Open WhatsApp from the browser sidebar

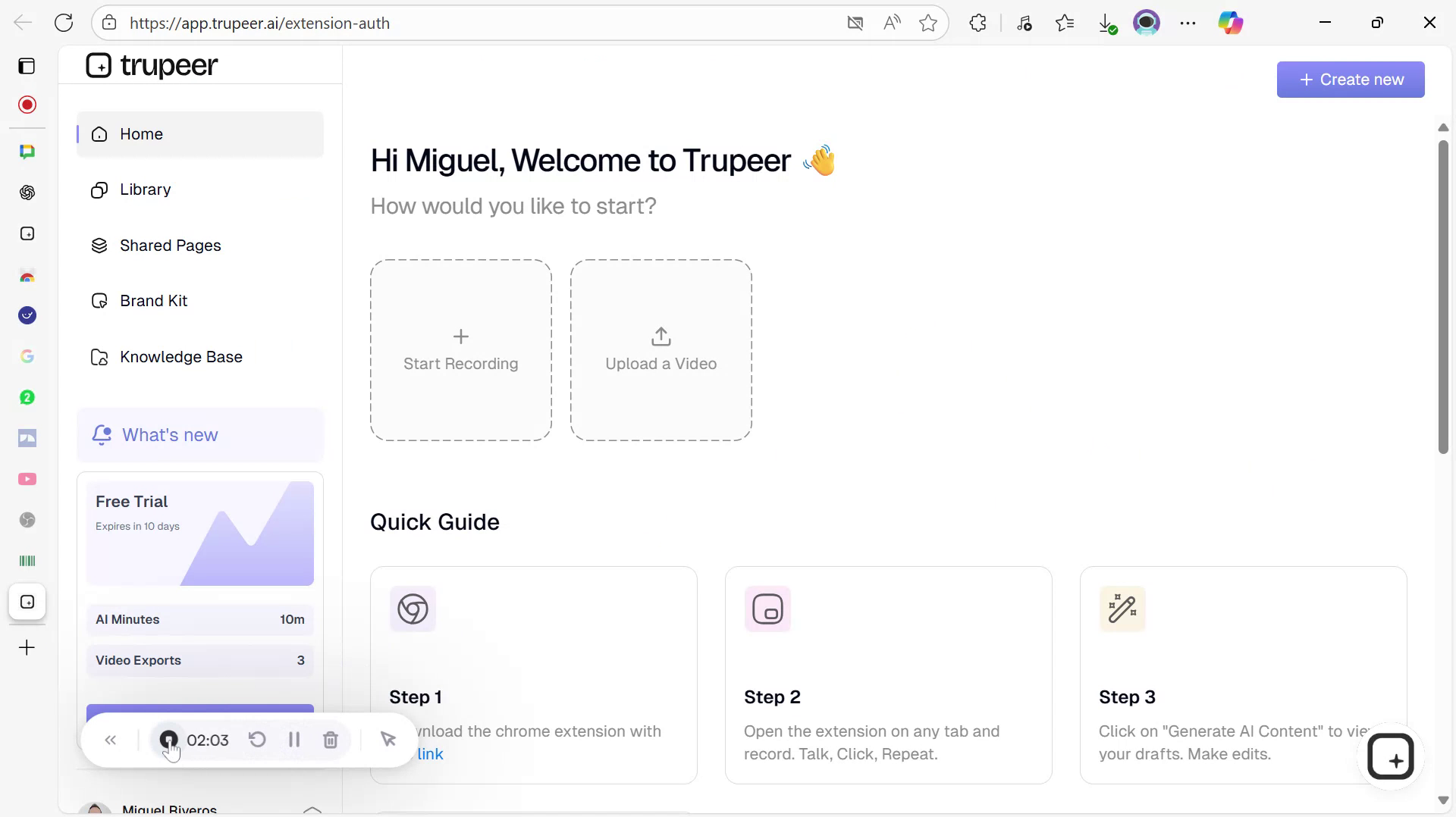27,396
